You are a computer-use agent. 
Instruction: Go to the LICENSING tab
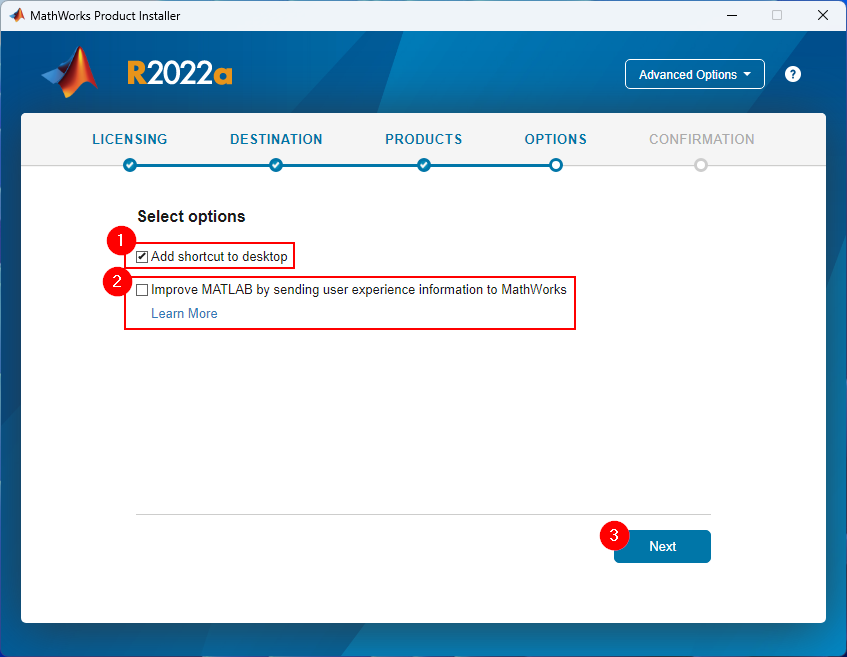130,139
